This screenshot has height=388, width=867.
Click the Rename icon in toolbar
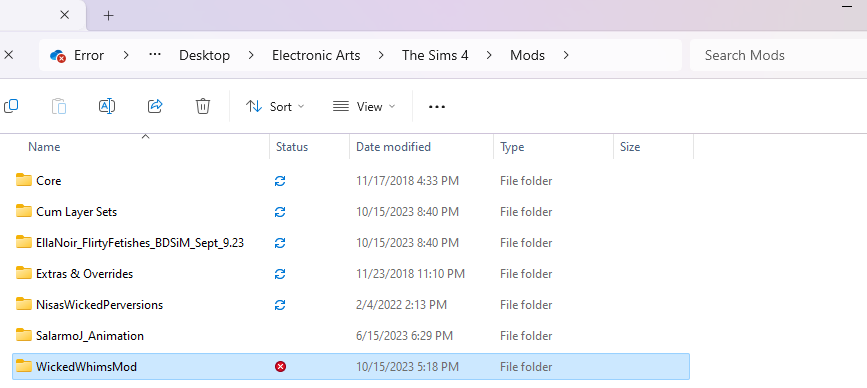pyautogui.click(x=107, y=106)
